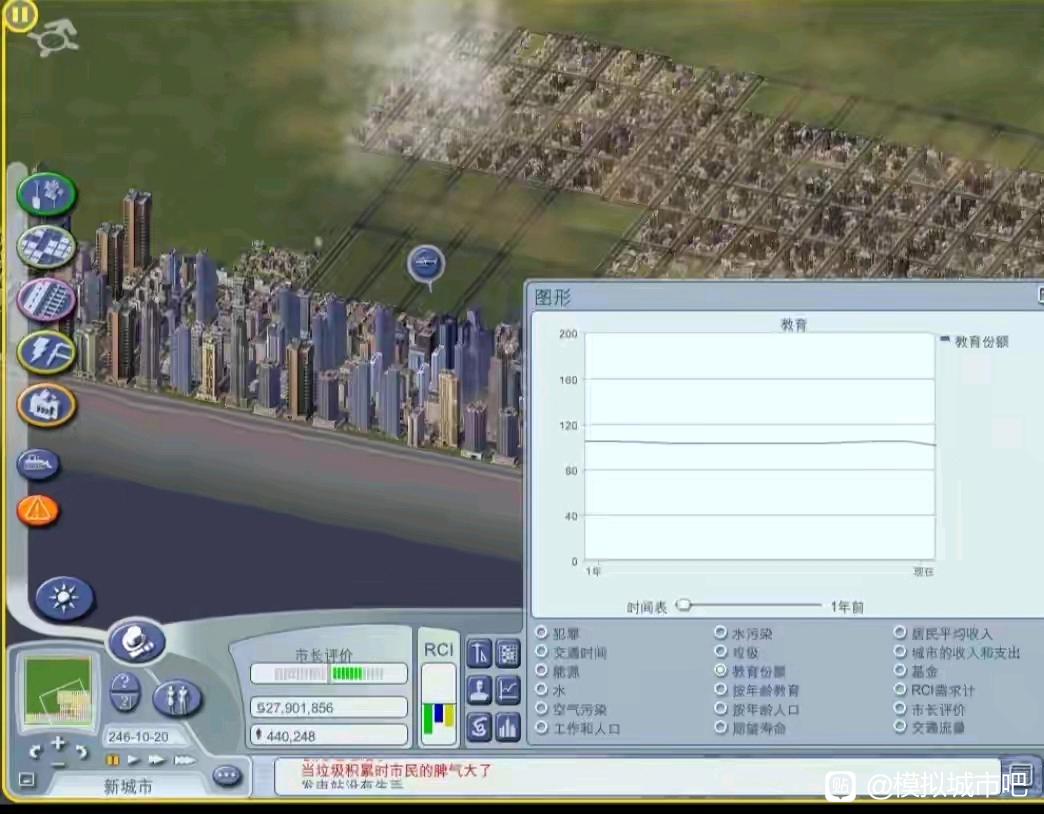Click the orange emergency warning icon
Screen dimensions: 1044x814
[x=38, y=510]
